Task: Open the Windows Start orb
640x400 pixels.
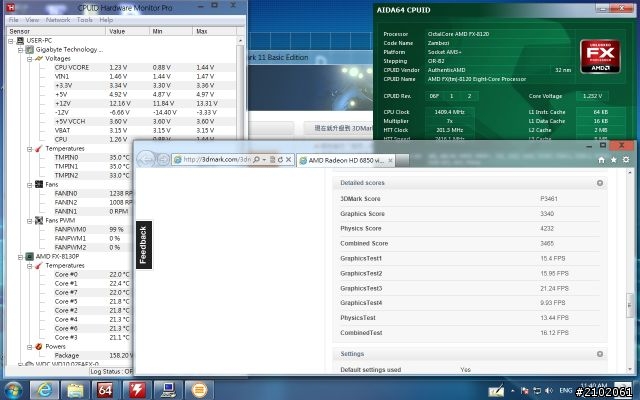Action: click(13, 390)
